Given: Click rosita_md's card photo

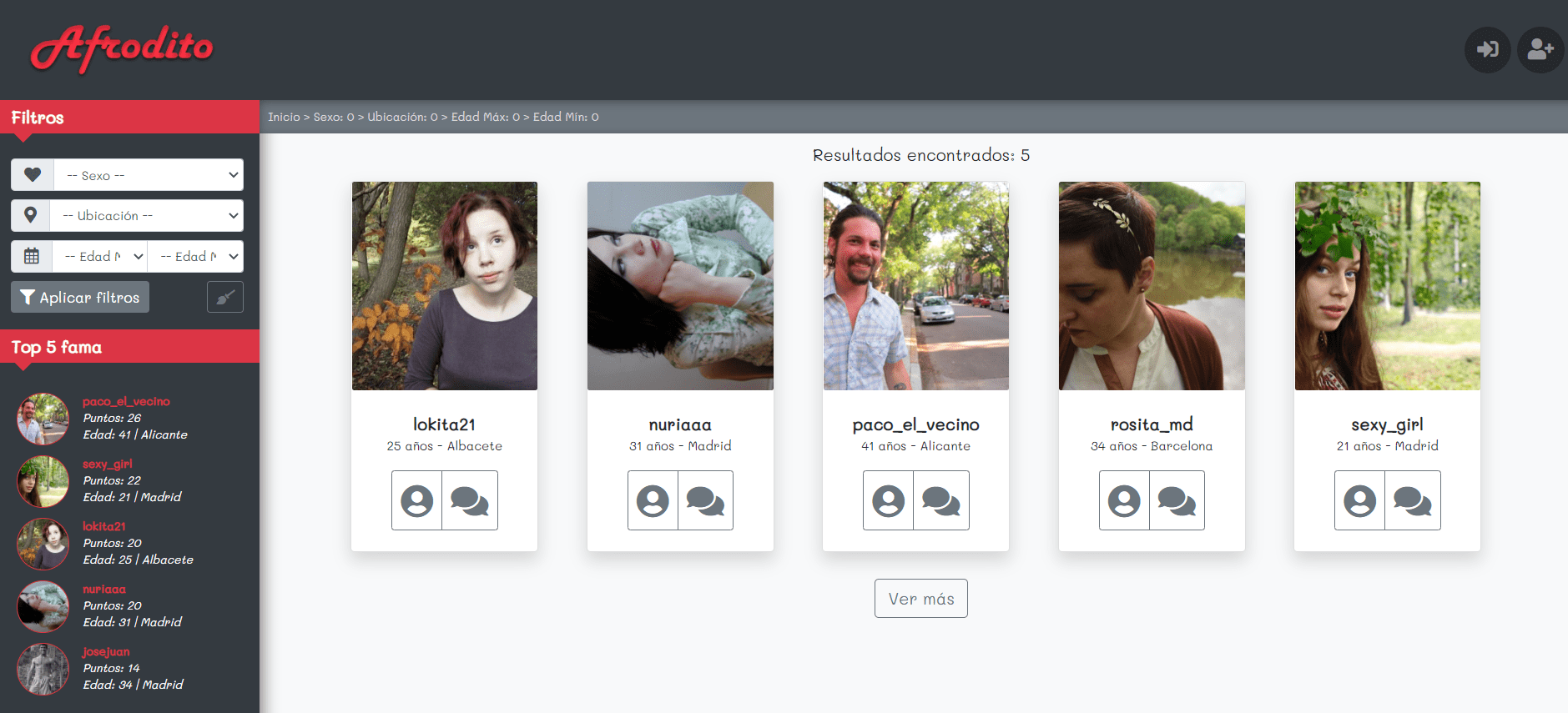Looking at the screenshot, I should coord(1152,286).
